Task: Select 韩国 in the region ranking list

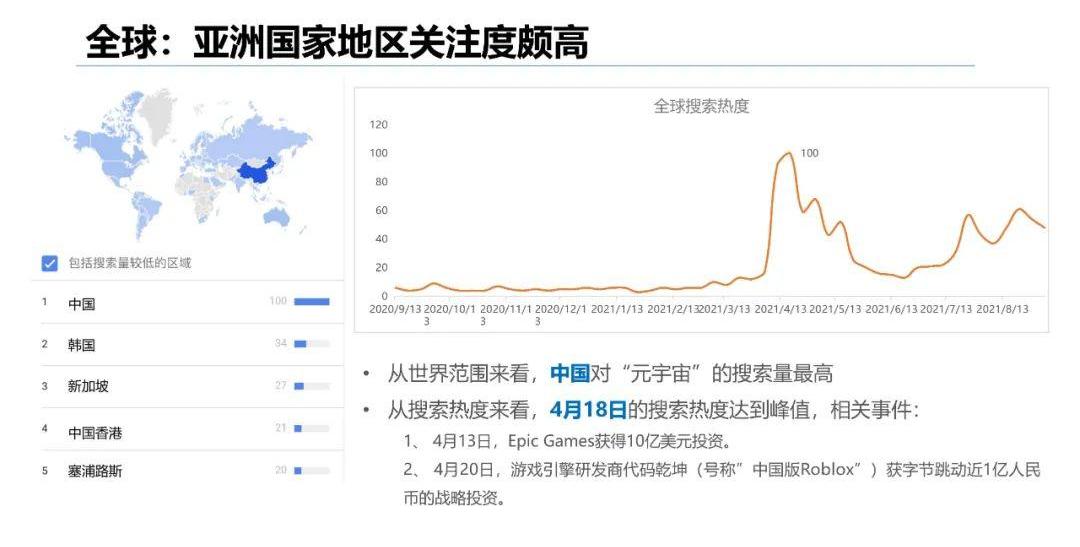Action: (x=82, y=344)
